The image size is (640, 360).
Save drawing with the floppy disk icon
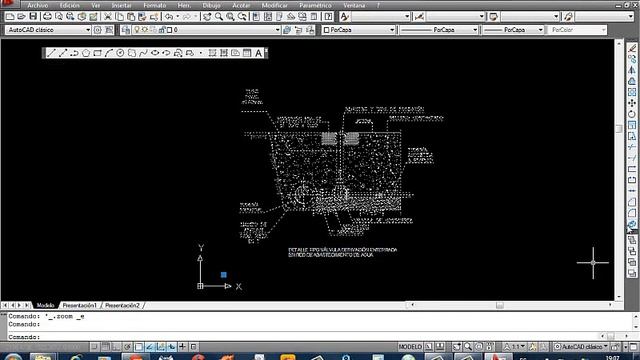(33, 17)
